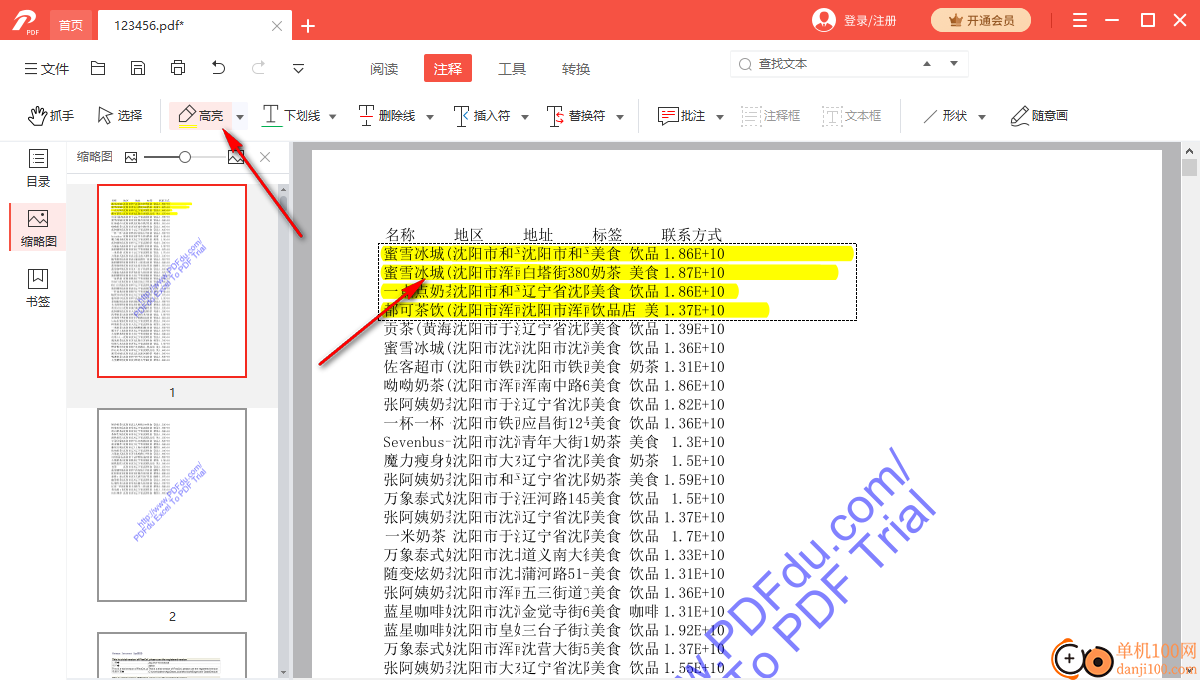This screenshot has width=1200, height=680.
Task: Choose the 插入符 caret tool
Action: tap(481, 116)
